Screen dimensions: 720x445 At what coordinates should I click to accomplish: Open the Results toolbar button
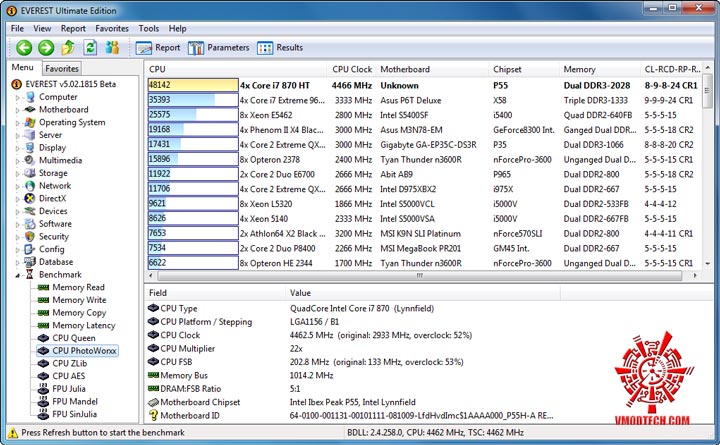point(280,48)
